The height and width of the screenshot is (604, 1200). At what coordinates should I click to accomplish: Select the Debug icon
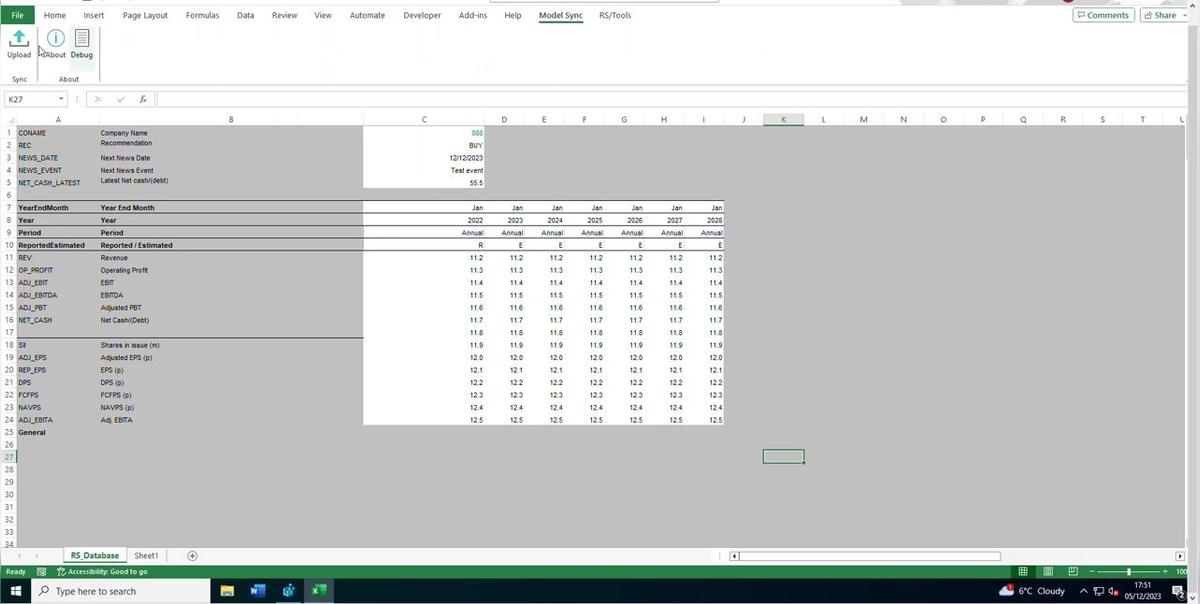(x=82, y=44)
